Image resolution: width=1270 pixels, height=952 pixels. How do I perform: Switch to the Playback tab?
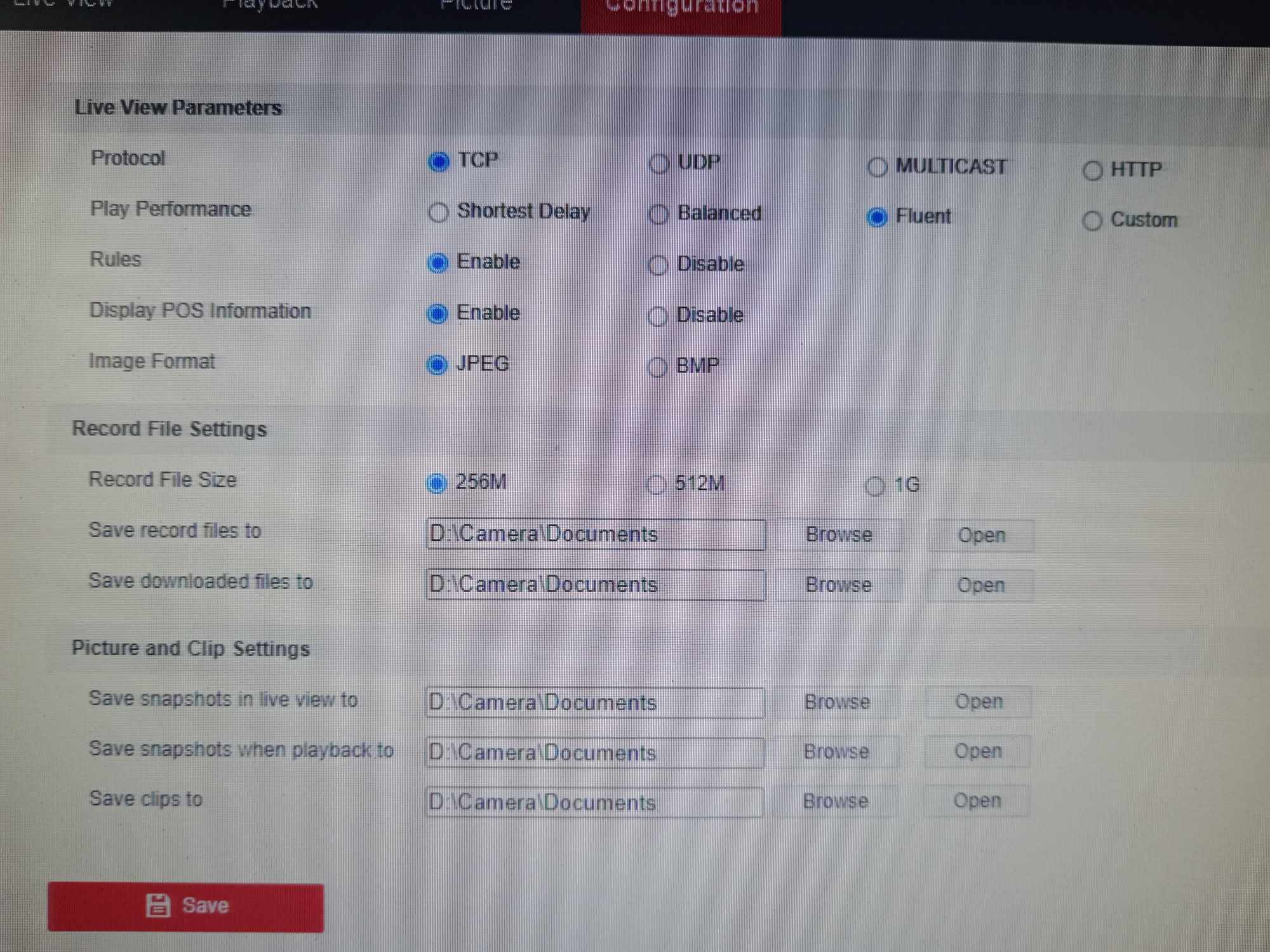[270, 6]
